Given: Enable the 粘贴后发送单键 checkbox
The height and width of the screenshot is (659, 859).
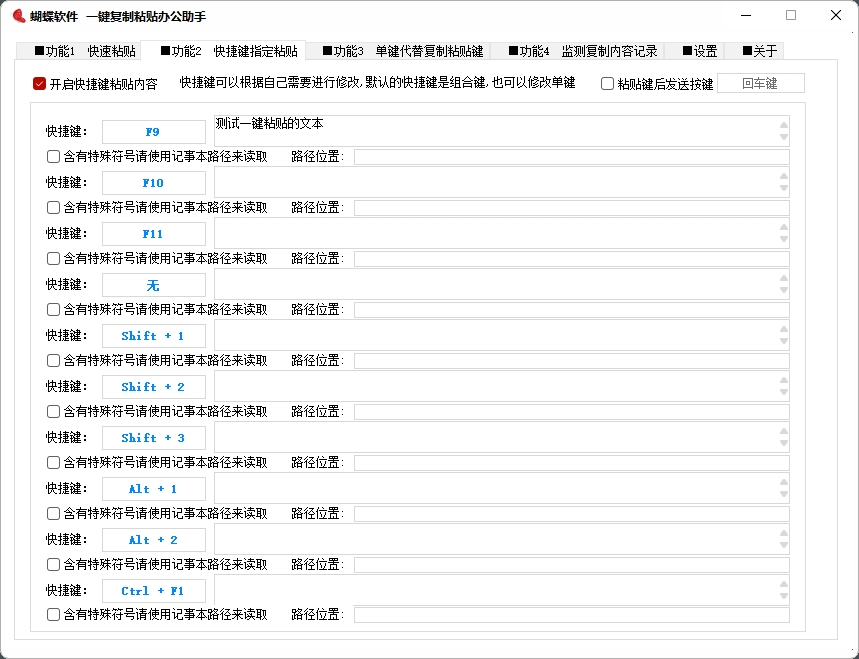Looking at the screenshot, I should (x=606, y=83).
